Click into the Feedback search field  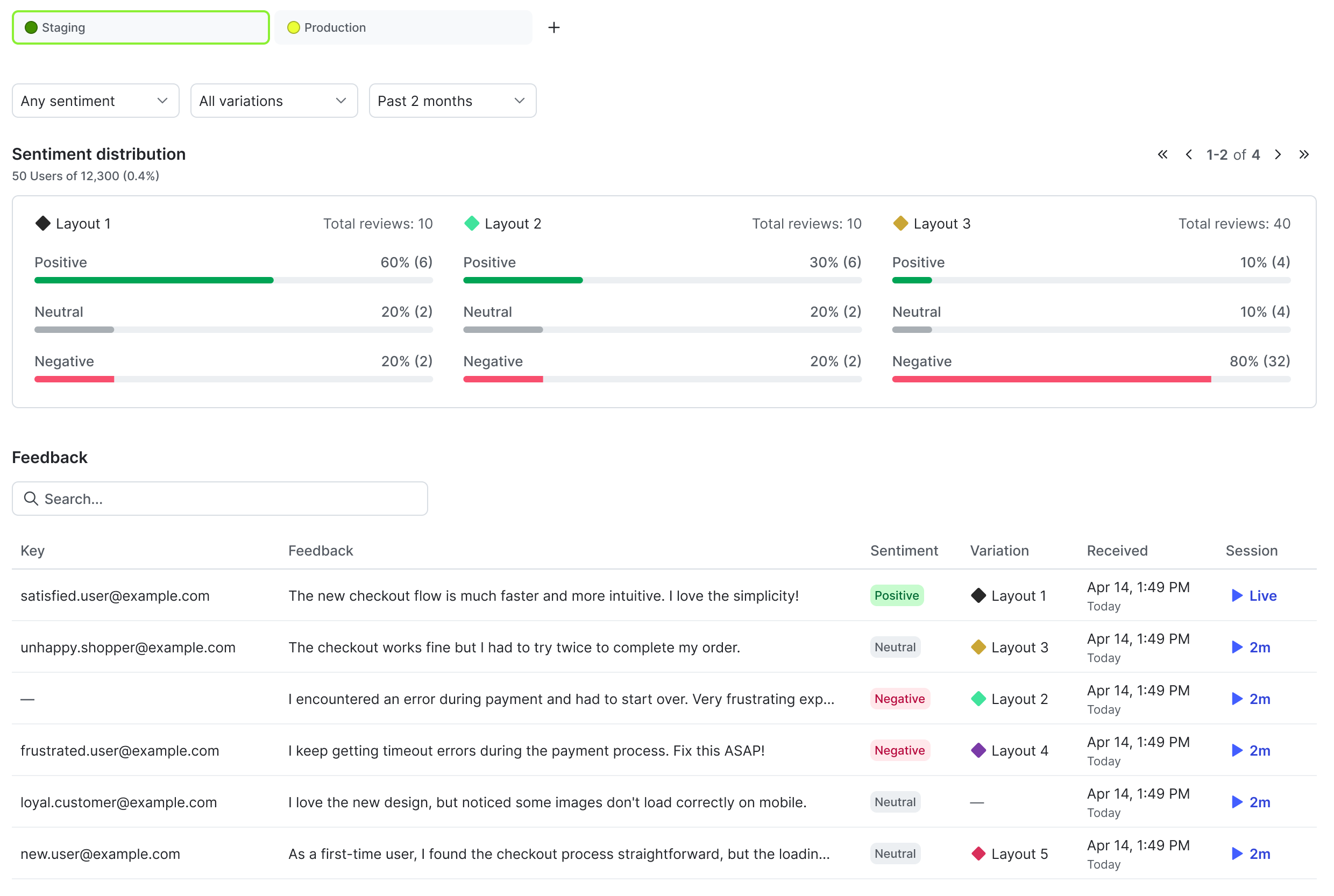point(229,499)
